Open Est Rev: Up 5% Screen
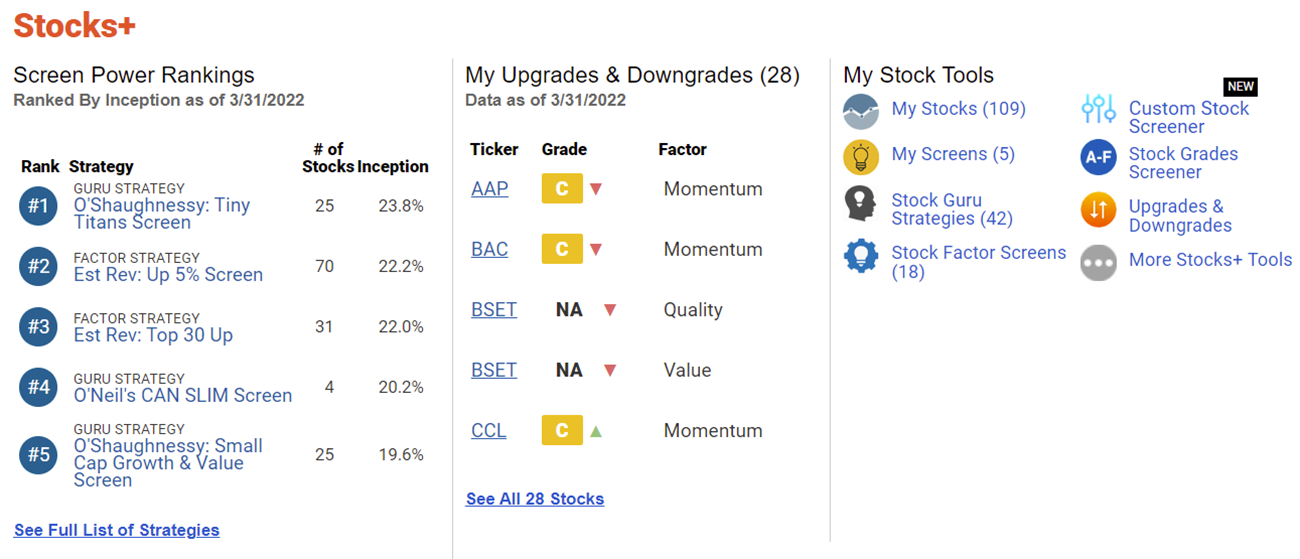1300x559 pixels. 168,275
